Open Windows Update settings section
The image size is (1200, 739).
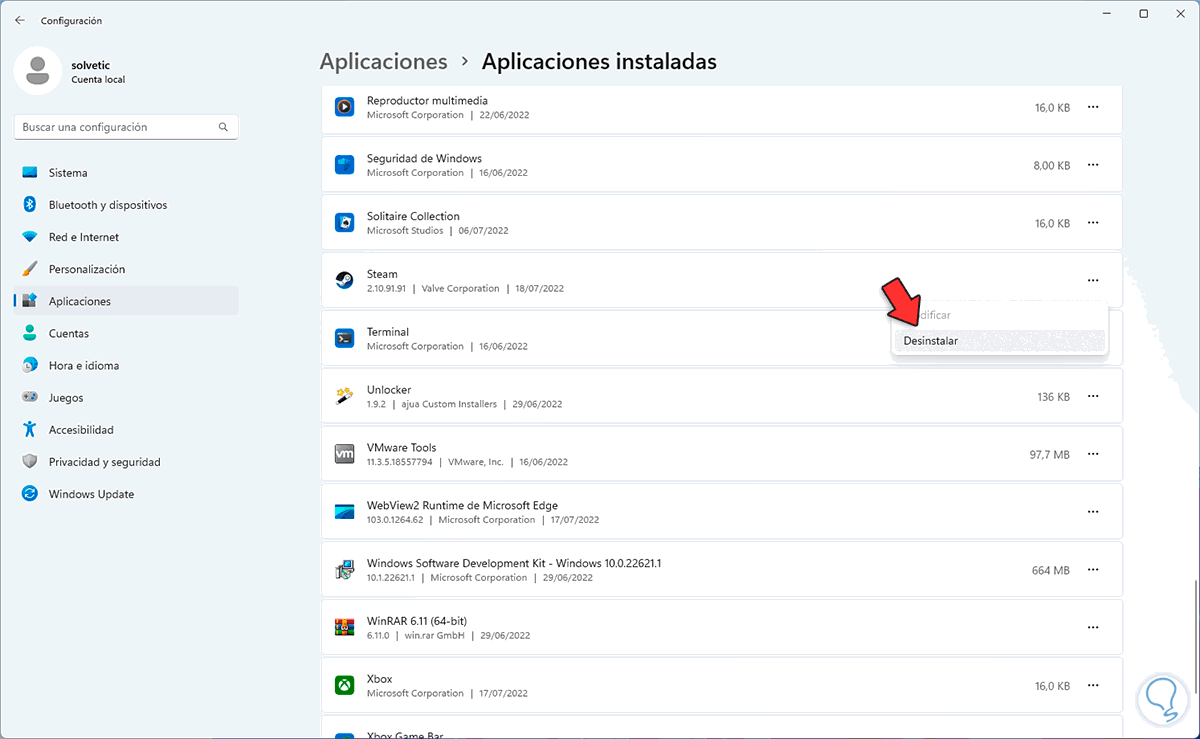(x=91, y=494)
